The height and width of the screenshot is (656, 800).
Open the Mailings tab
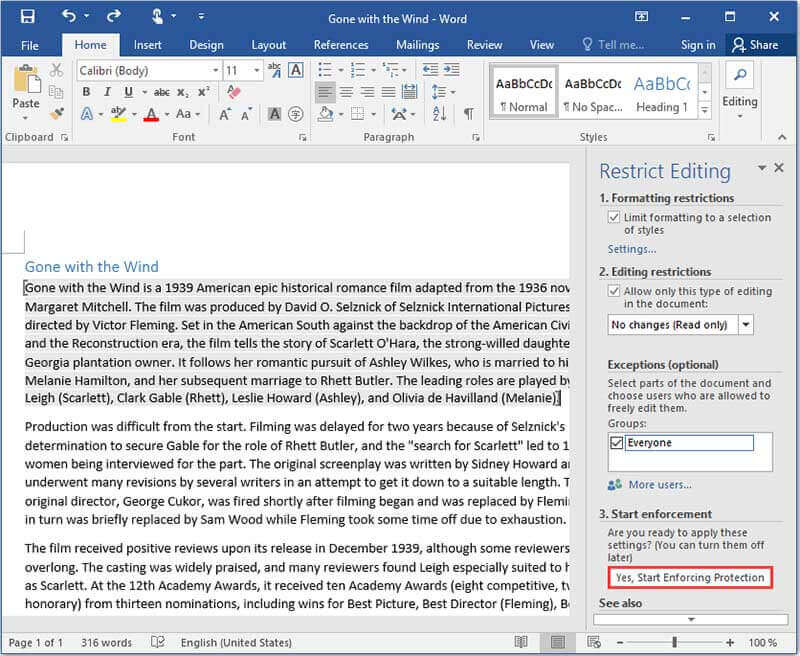pos(417,45)
